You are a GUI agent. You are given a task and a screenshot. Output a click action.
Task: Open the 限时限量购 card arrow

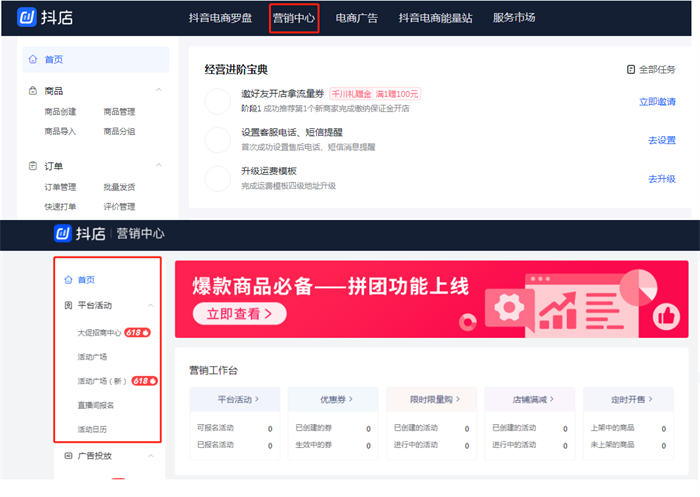point(458,399)
